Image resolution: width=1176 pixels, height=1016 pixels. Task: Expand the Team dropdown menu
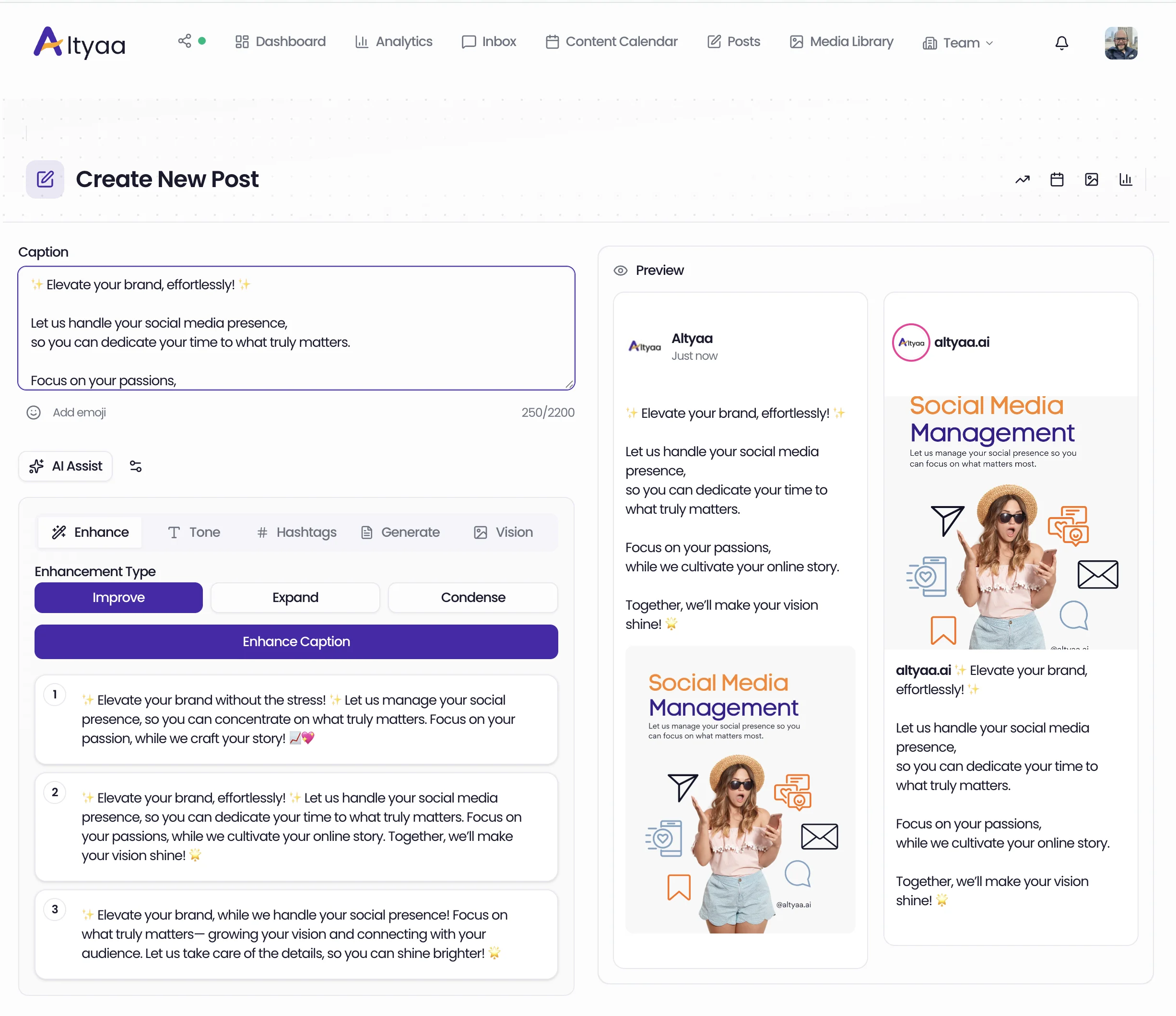[957, 42]
